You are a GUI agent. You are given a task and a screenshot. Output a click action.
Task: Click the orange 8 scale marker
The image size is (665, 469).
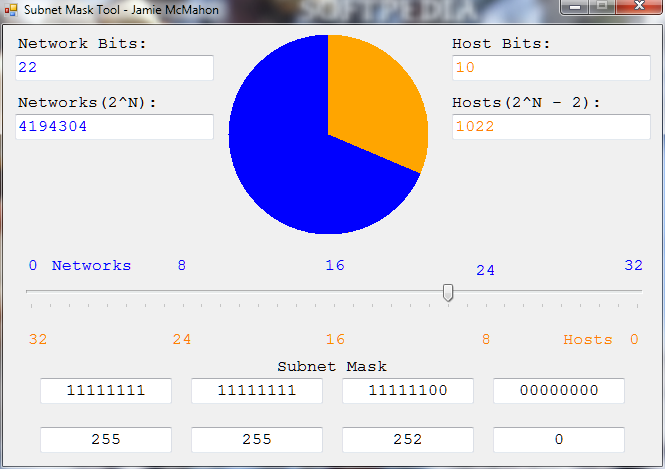click(x=486, y=340)
